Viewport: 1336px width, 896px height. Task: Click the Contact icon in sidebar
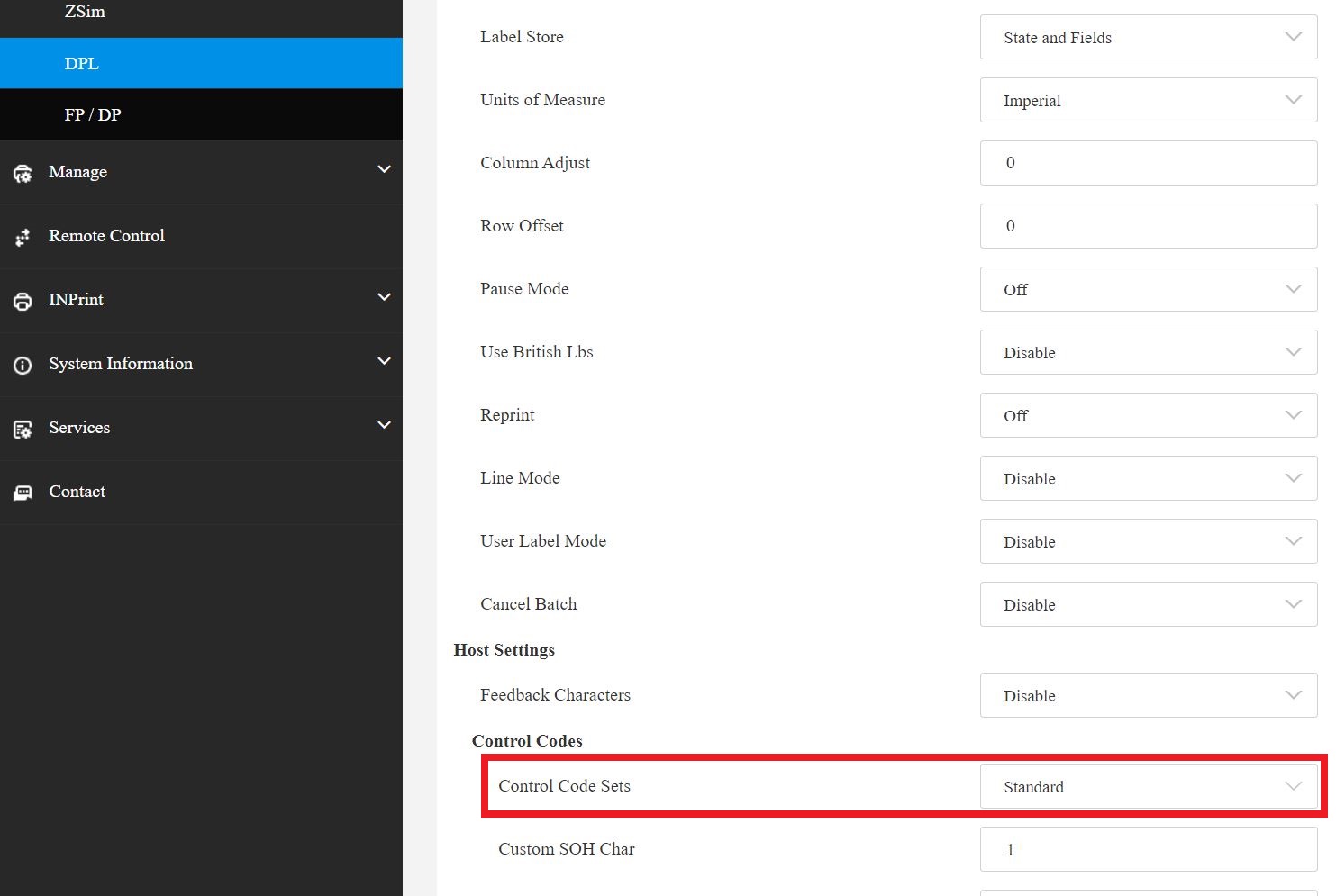coord(23,493)
